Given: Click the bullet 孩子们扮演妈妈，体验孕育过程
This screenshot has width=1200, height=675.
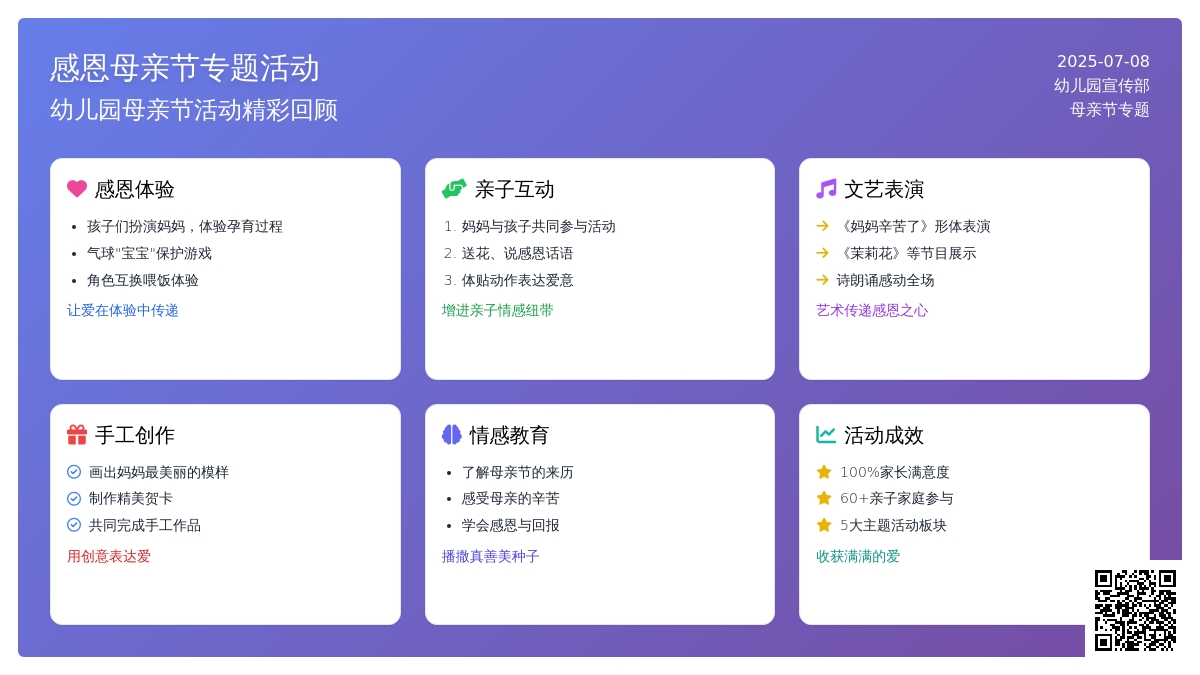Looking at the screenshot, I should pyautogui.click(x=185, y=227).
